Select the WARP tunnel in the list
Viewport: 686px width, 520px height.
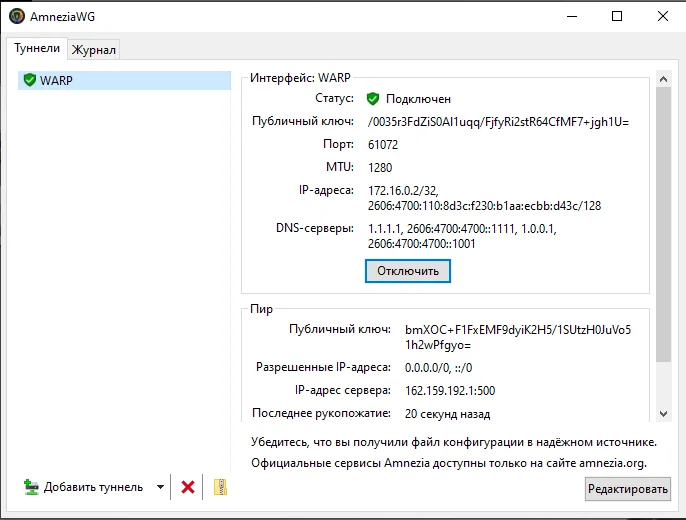(x=124, y=80)
